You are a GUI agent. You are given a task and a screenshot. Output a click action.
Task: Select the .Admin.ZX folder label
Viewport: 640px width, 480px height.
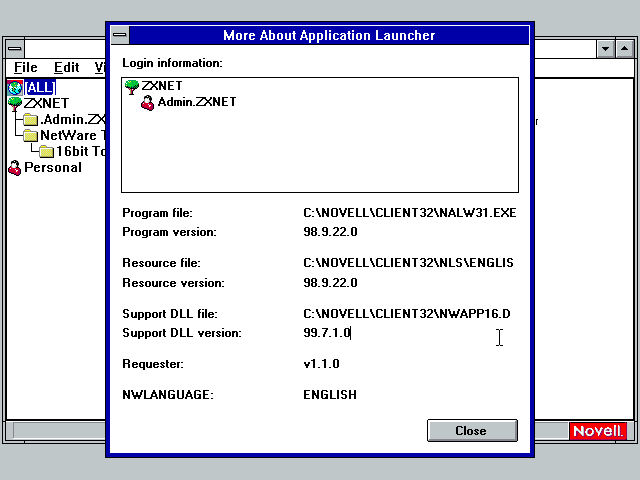click(x=72, y=119)
